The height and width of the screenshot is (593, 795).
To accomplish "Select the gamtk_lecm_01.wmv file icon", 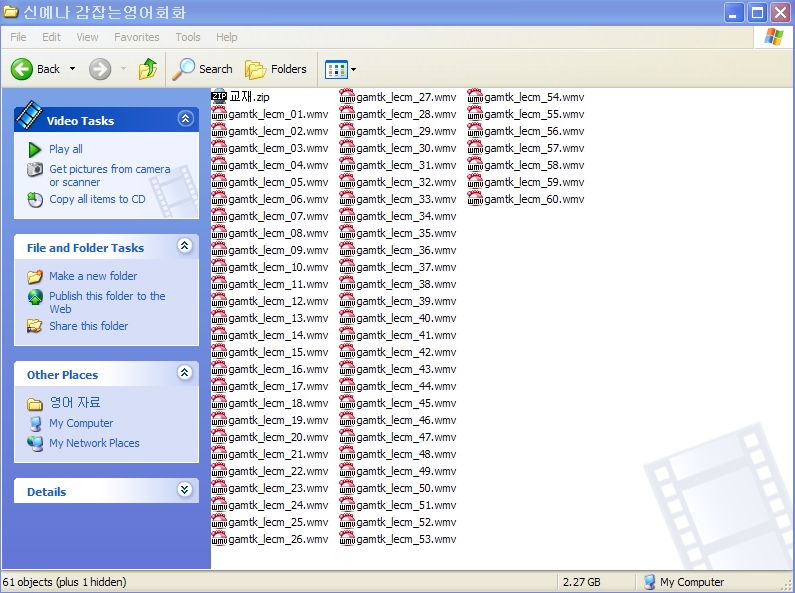I will click(219, 114).
